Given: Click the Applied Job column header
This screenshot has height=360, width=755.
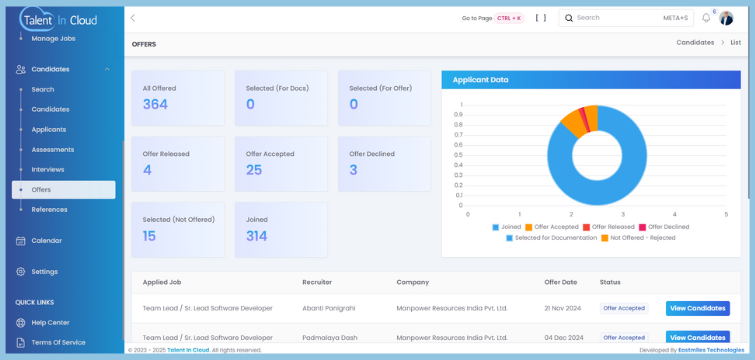Looking at the screenshot, I should [162, 282].
